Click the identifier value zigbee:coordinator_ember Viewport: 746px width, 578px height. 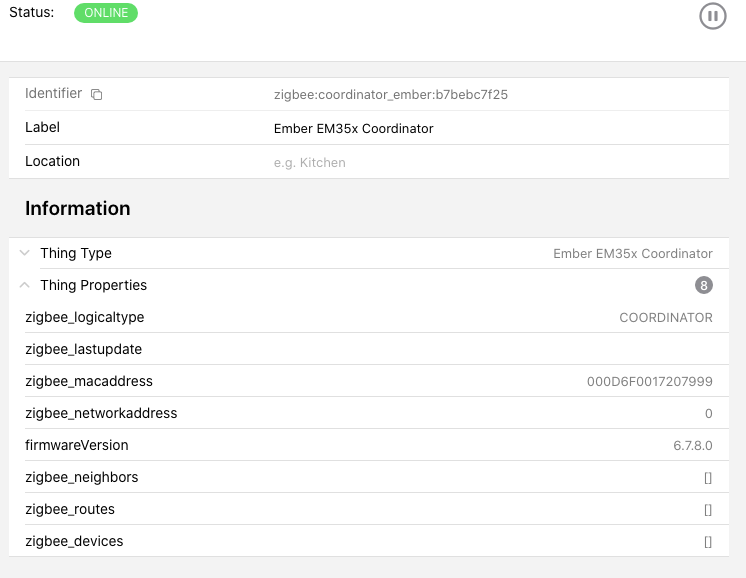(x=397, y=95)
